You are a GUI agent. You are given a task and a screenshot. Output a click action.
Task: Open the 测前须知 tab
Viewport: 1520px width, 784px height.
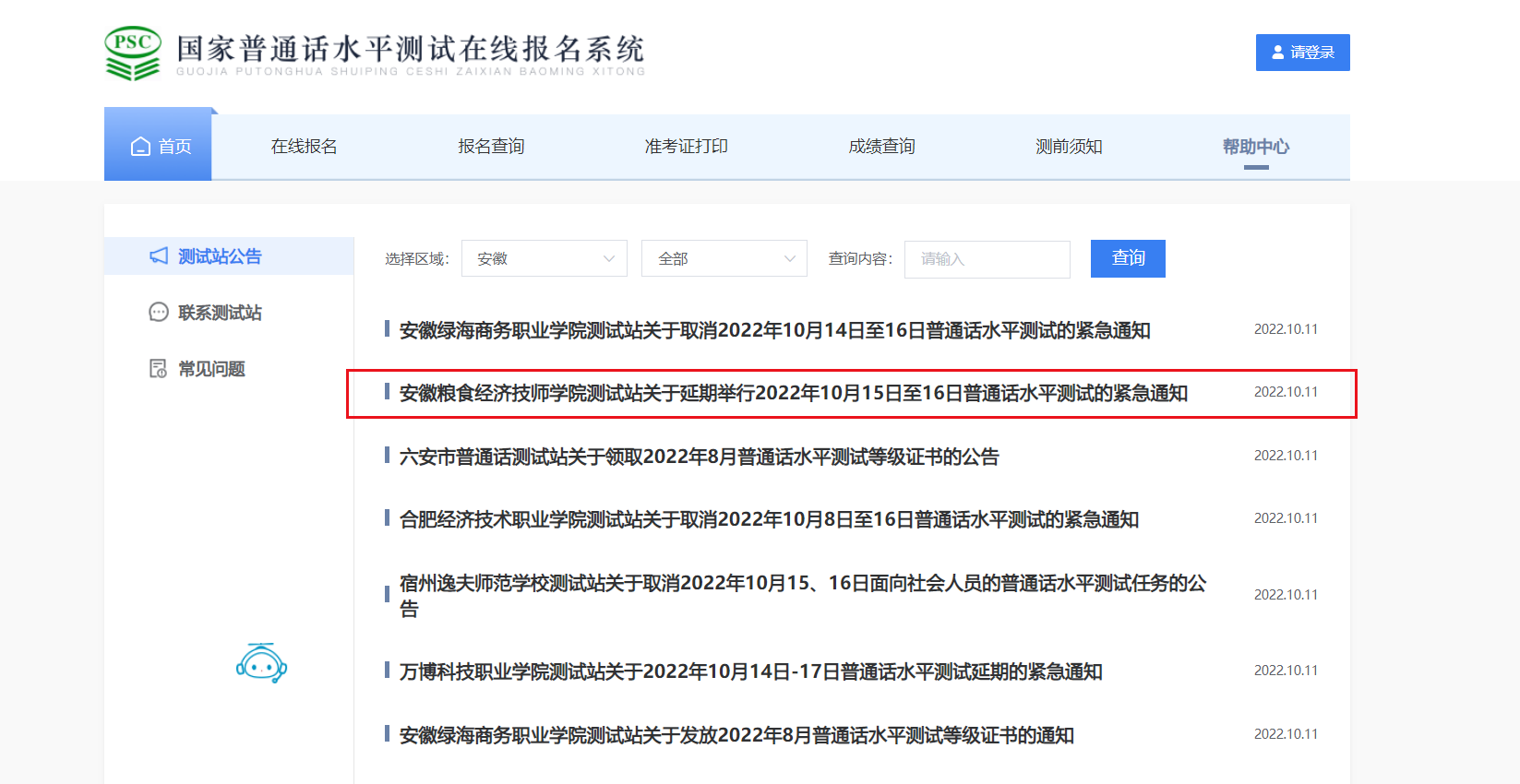pos(1069,147)
